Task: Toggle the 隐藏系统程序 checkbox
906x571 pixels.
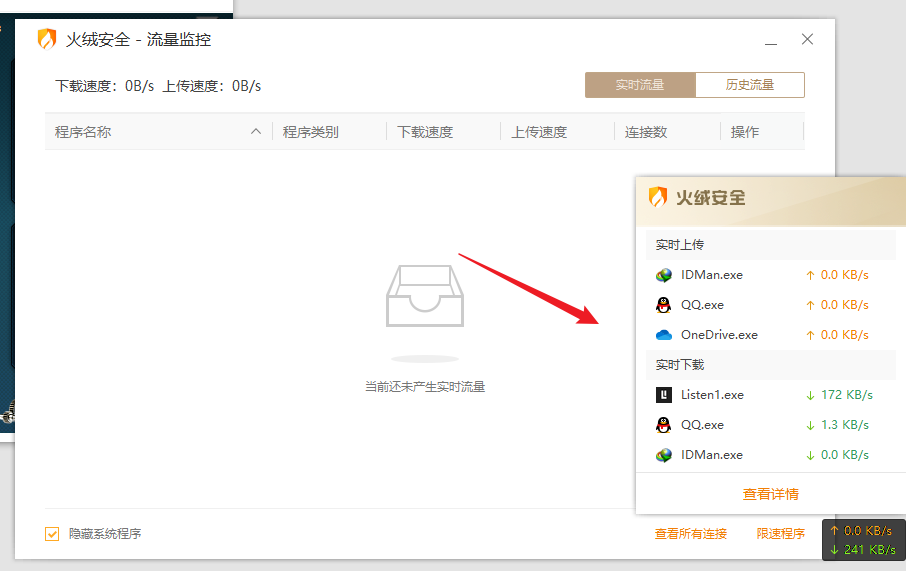Action: pyautogui.click(x=52, y=534)
